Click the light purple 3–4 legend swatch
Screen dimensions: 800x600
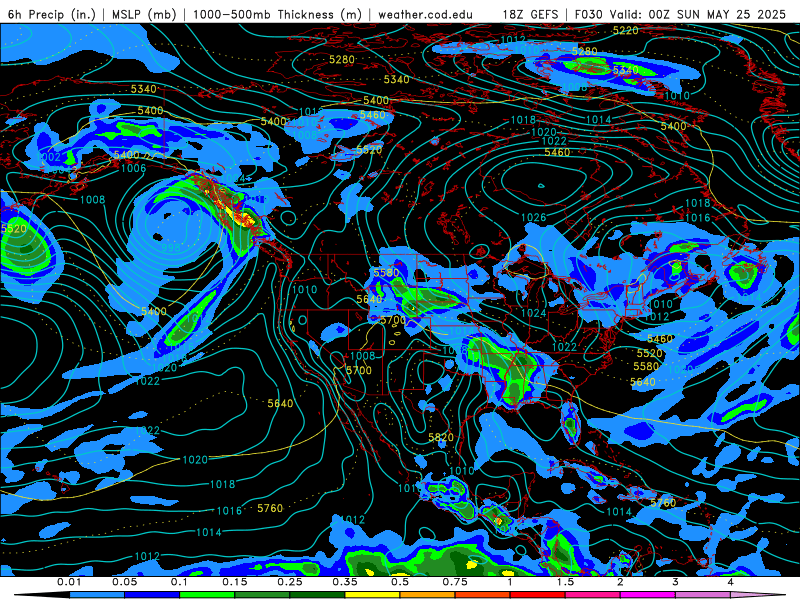pos(703,595)
